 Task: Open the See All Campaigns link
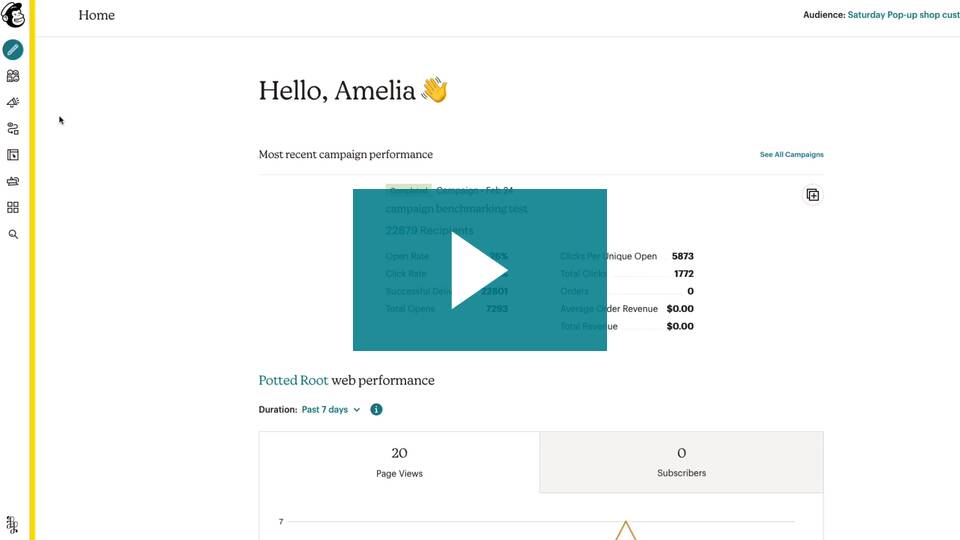791,155
